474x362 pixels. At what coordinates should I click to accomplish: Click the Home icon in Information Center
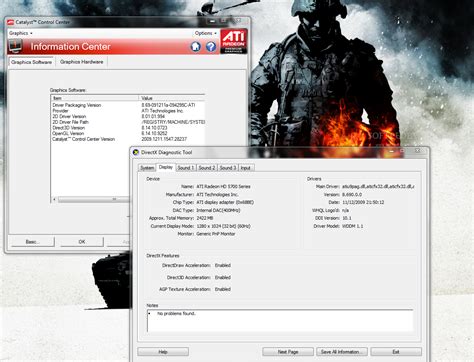(196, 46)
